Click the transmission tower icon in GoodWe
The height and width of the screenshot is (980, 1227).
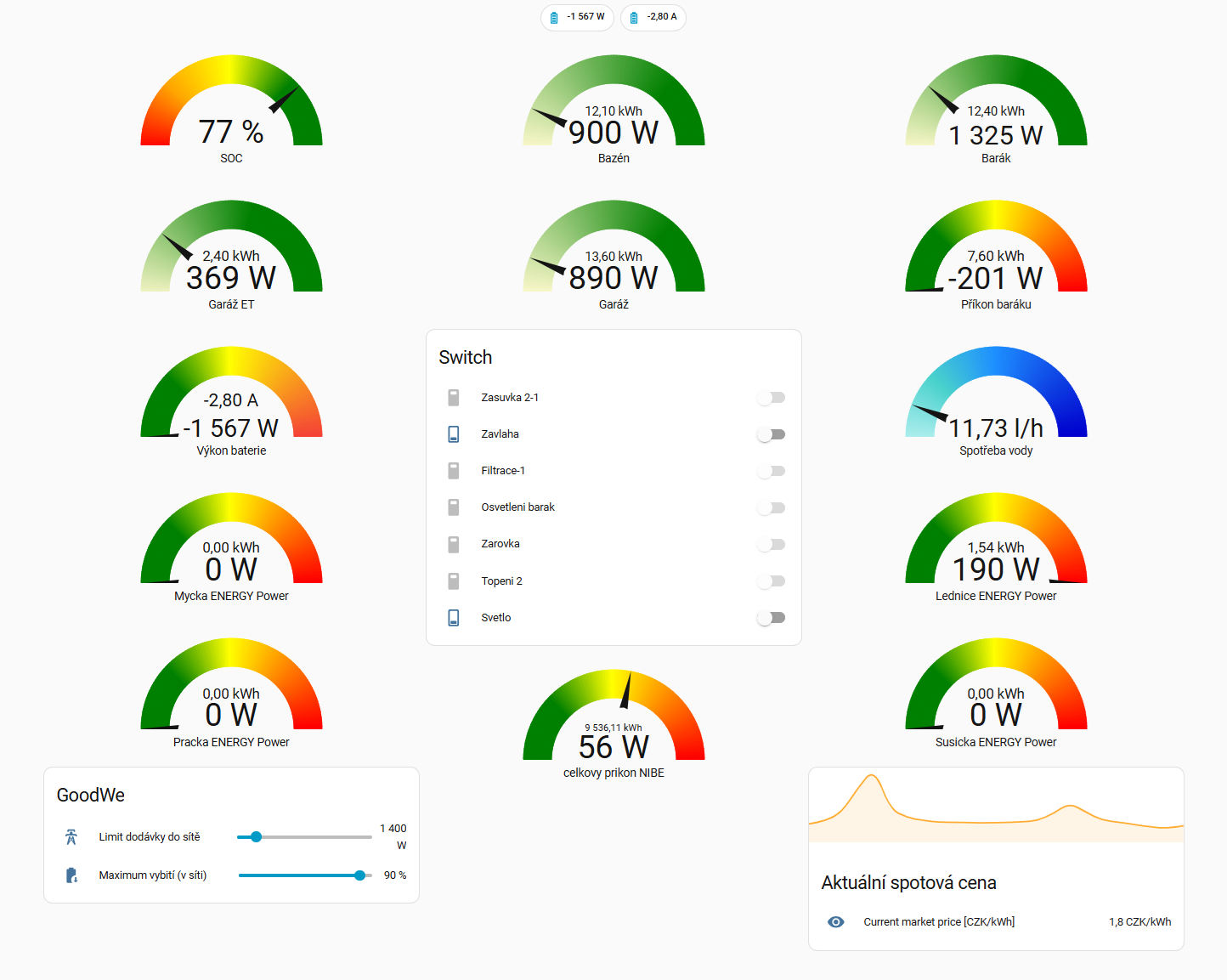point(71,837)
